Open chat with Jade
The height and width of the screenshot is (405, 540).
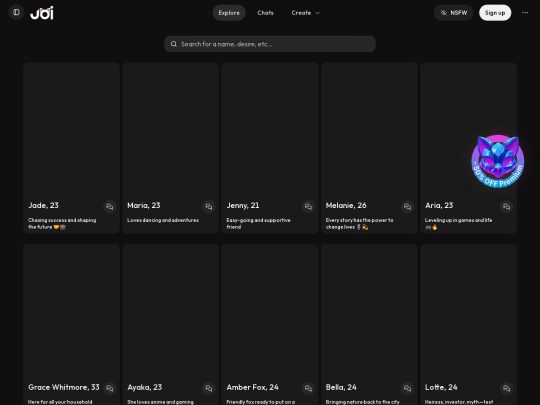coord(110,207)
